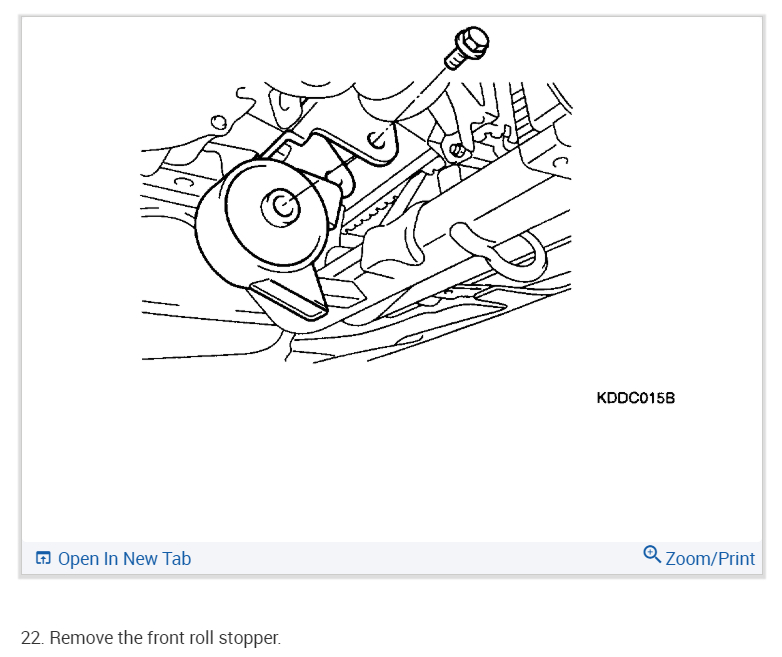Screen dimensions: 782x657
Task: Select the Zoom/Print link text
Action: coord(710,559)
